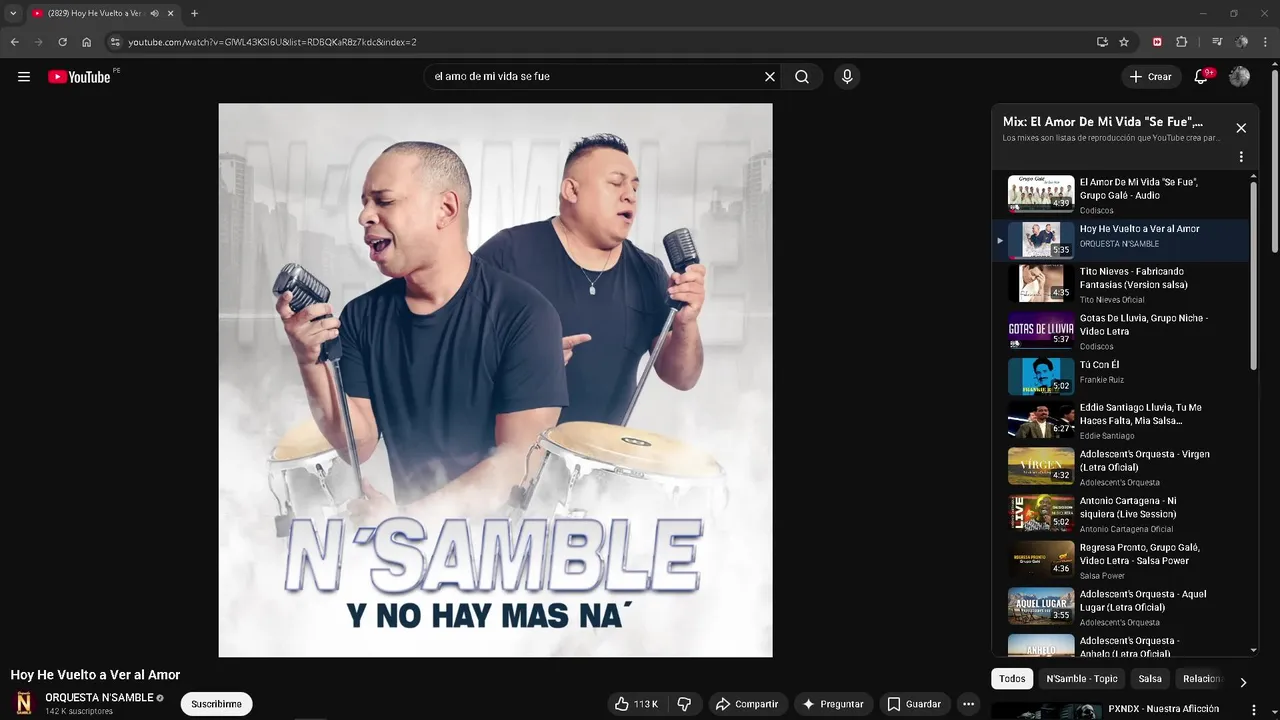
Task: View site information icon in address bar
Action: (x=115, y=42)
